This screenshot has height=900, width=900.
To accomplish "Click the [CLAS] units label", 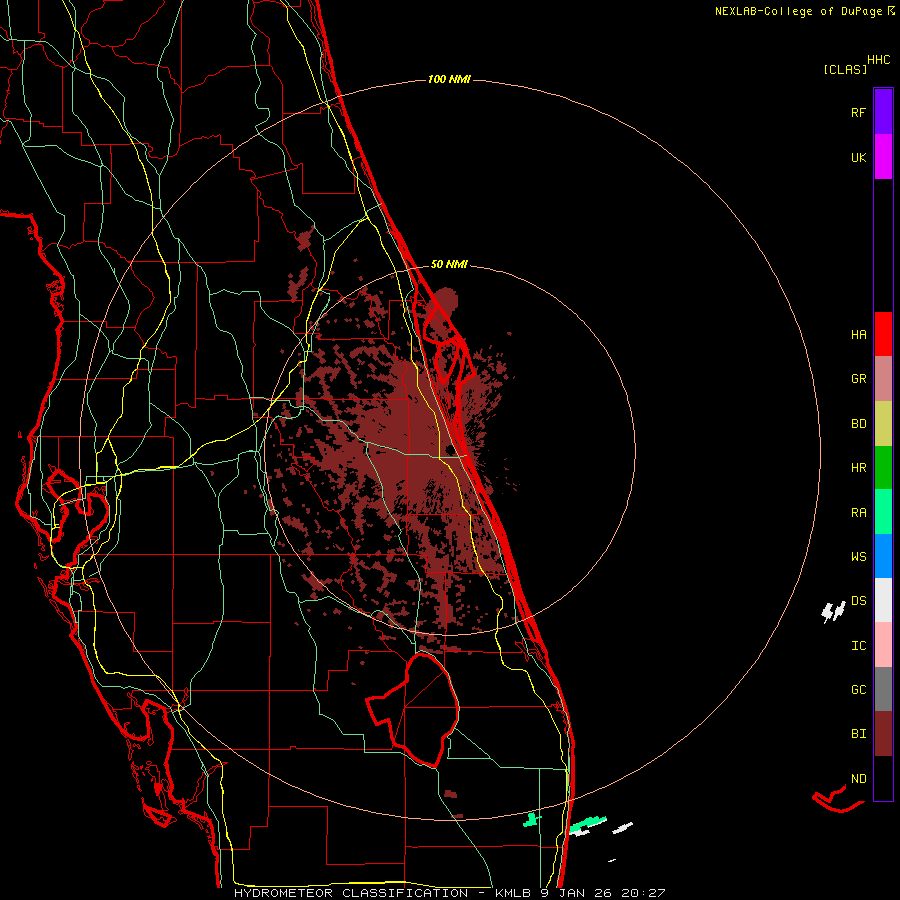I will click(845, 70).
